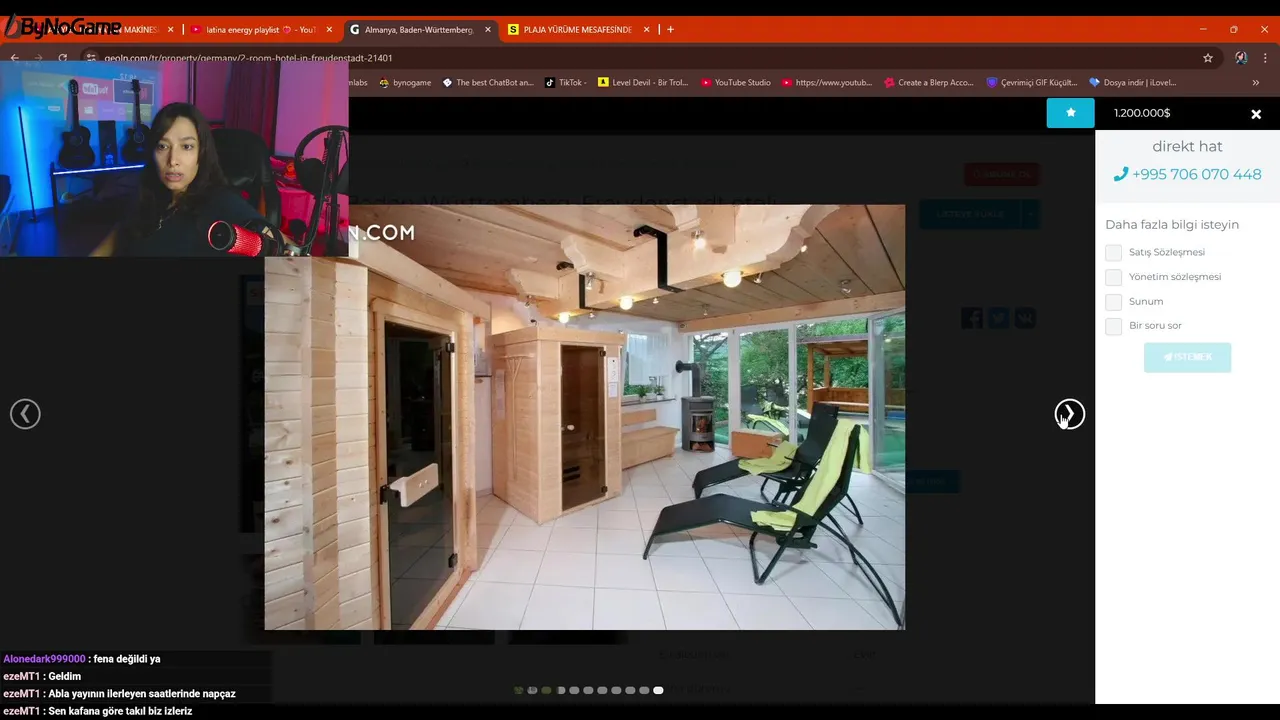Open a new browser tab
Screen dimensions: 1280x720
[x=670, y=29]
